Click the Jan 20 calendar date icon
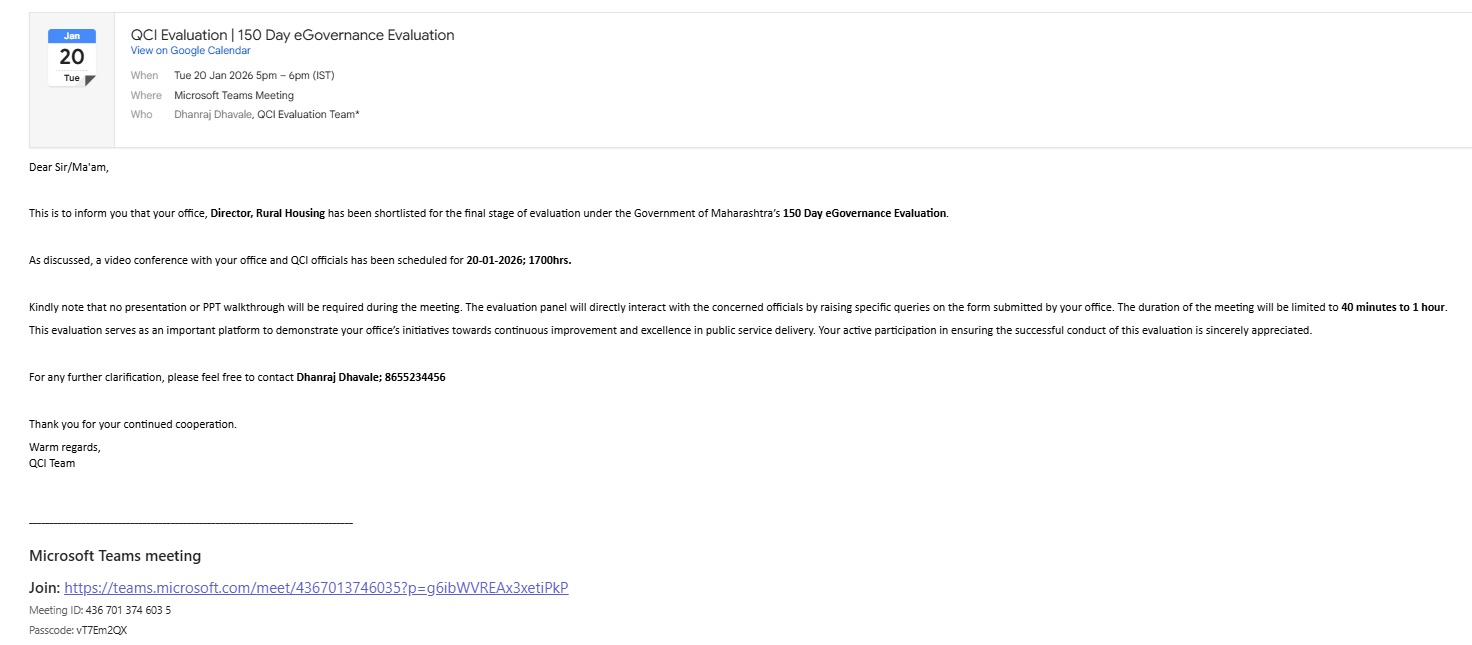The image size is (1472, 645). (72, 57)
